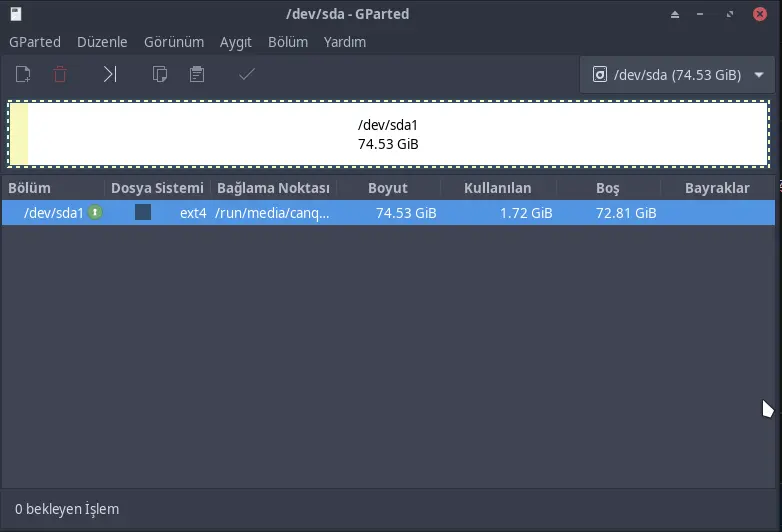Open the Yardım menu
The image size is (782, 532).
click(345, 42)
